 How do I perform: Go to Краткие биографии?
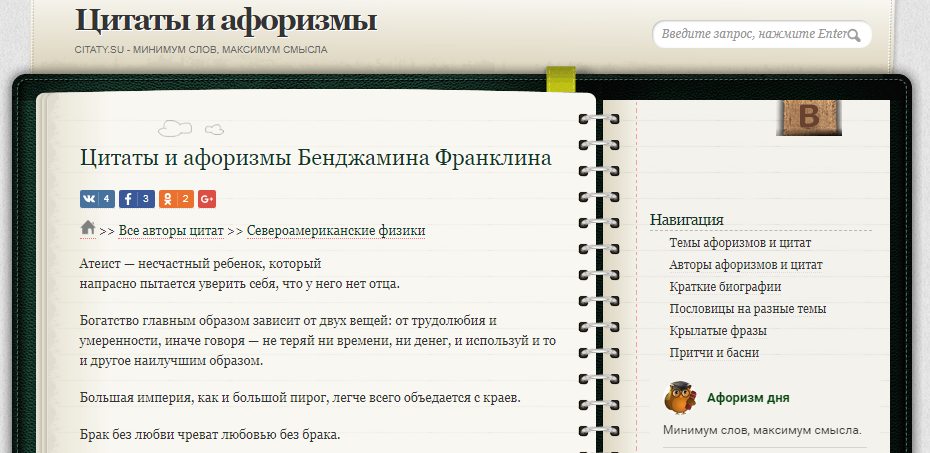(724, 287)
